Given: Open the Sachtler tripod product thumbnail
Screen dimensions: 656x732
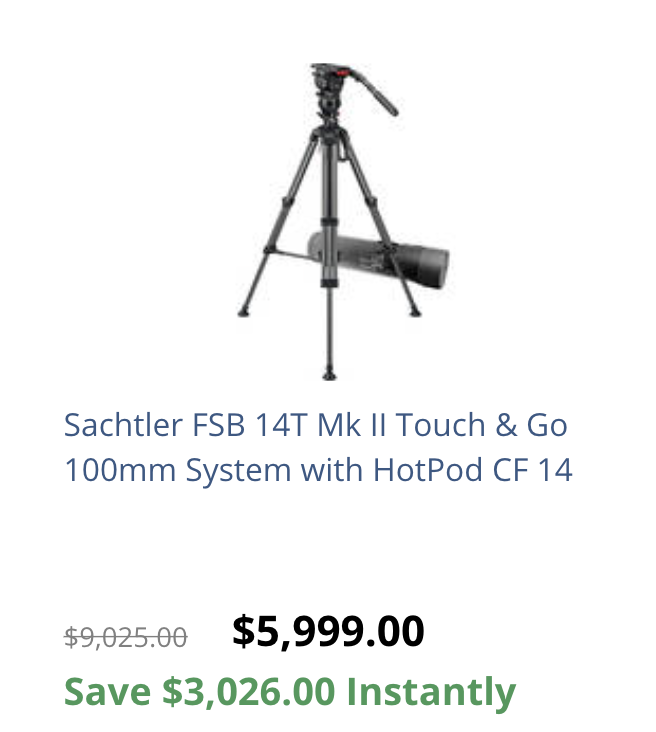Looking at the screenshot, I should [x=343, y=222].
